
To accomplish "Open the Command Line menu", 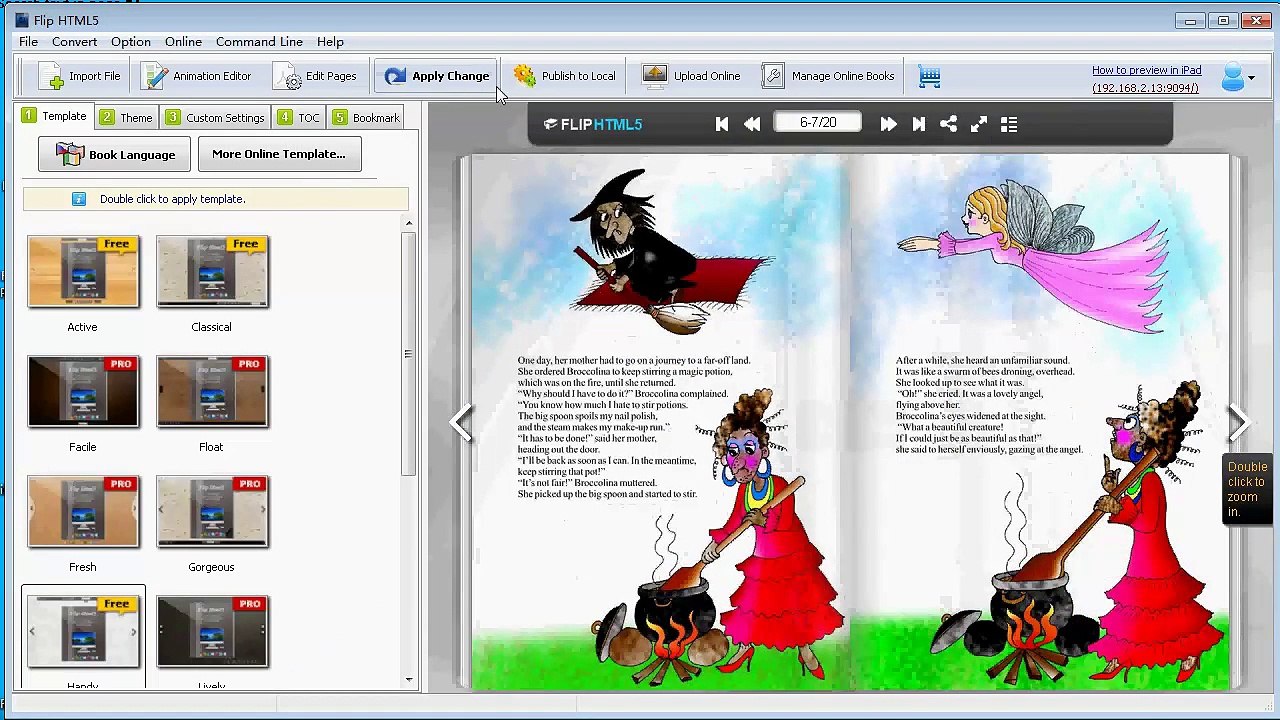I will (259, 42).
